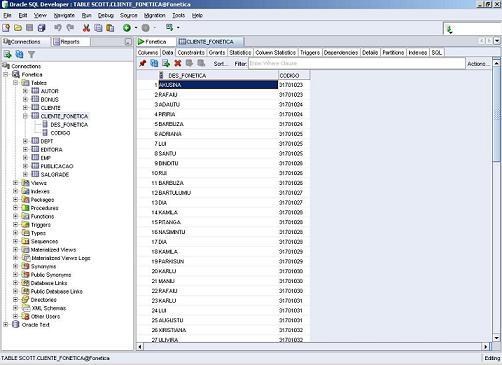Switch to the SQL tab
Viewport: 502px width, 365px height.
click(x=436, y=53)
